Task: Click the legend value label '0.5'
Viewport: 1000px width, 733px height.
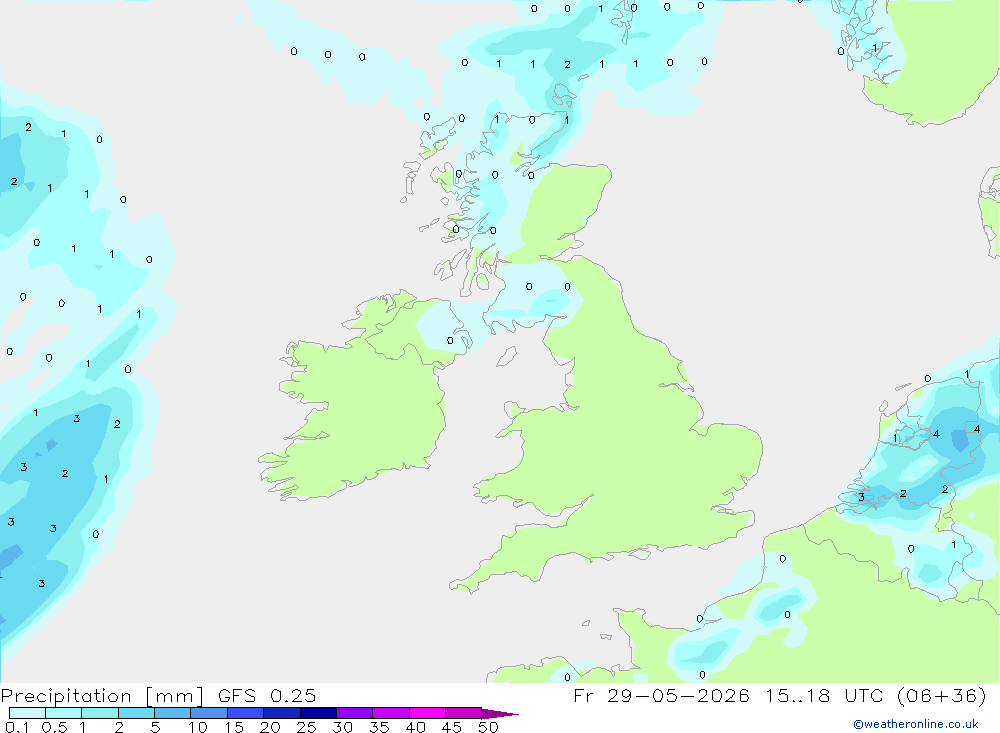Action: tap(54, 727)
